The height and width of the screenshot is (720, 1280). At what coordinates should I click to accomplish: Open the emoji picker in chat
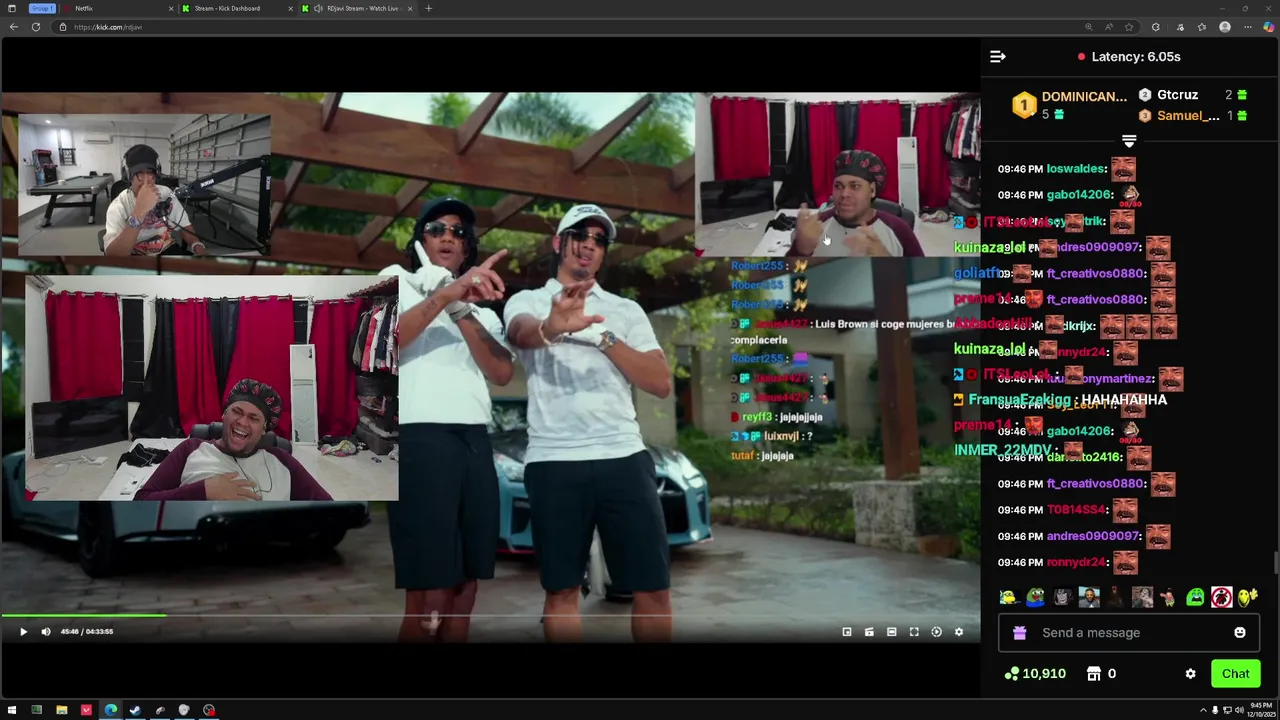(1240, 633)
